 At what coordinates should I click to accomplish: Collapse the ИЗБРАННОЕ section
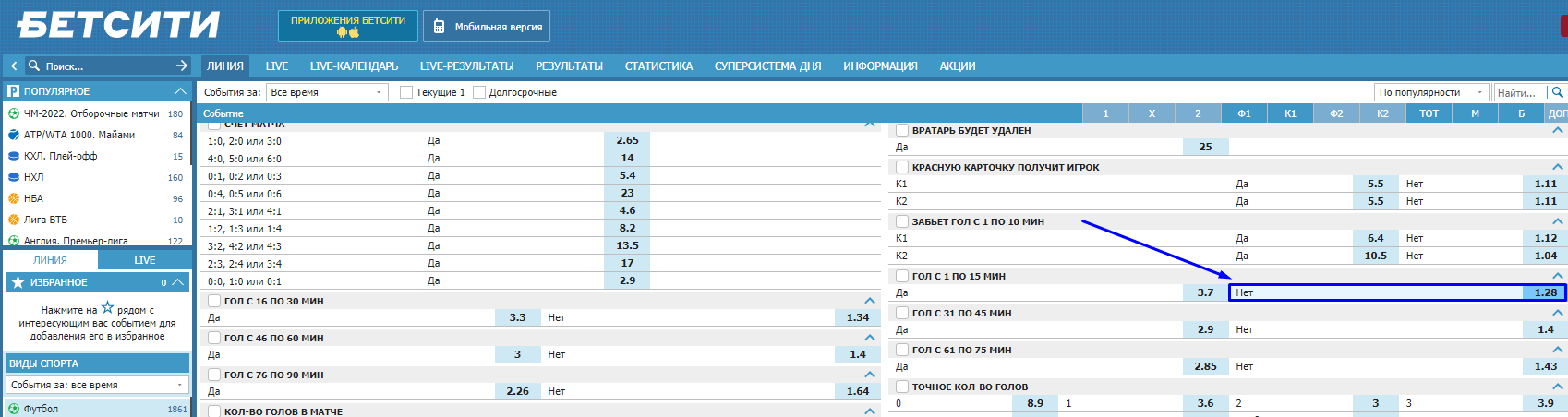(x=179, y=281)
